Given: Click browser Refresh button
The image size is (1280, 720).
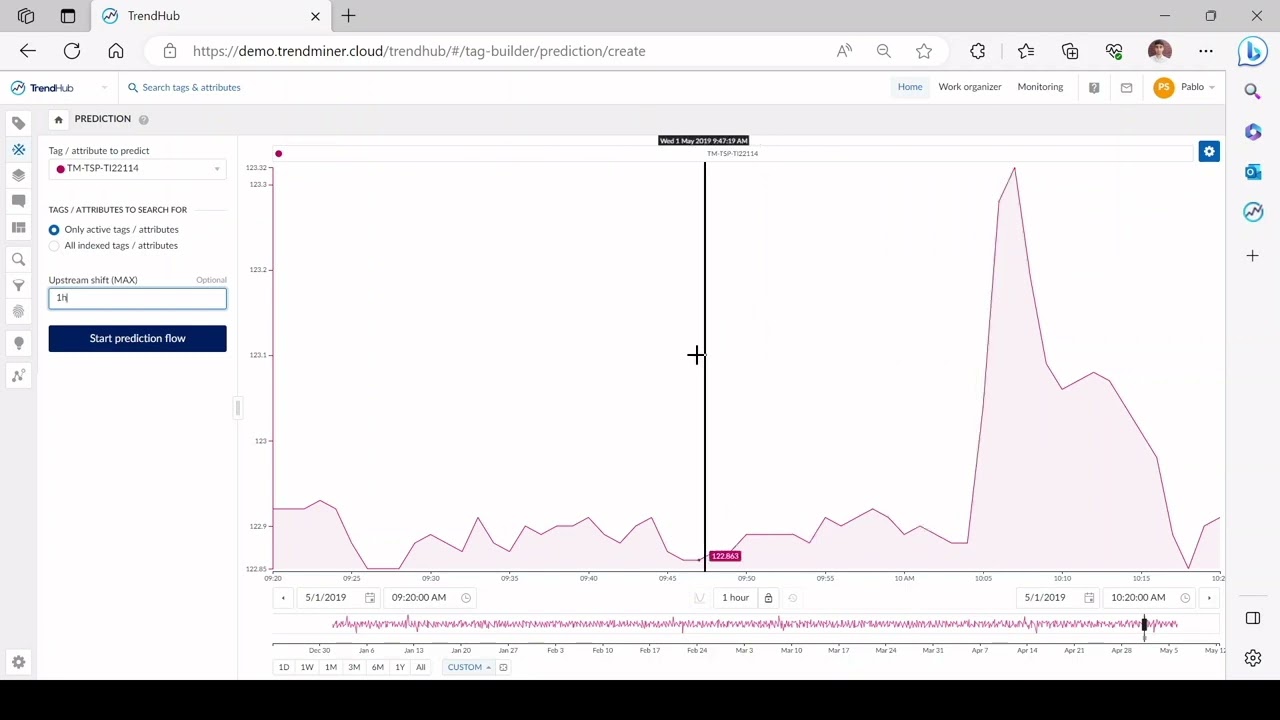Looking at the screenshot, I should (x=72, y=51).
